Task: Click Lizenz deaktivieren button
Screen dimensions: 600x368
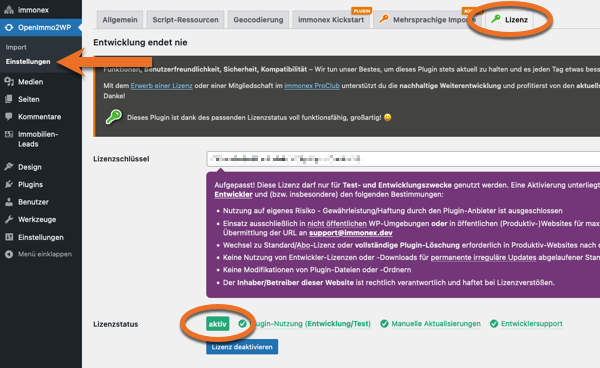Action: pyautogui.click(x=242, y=347)
